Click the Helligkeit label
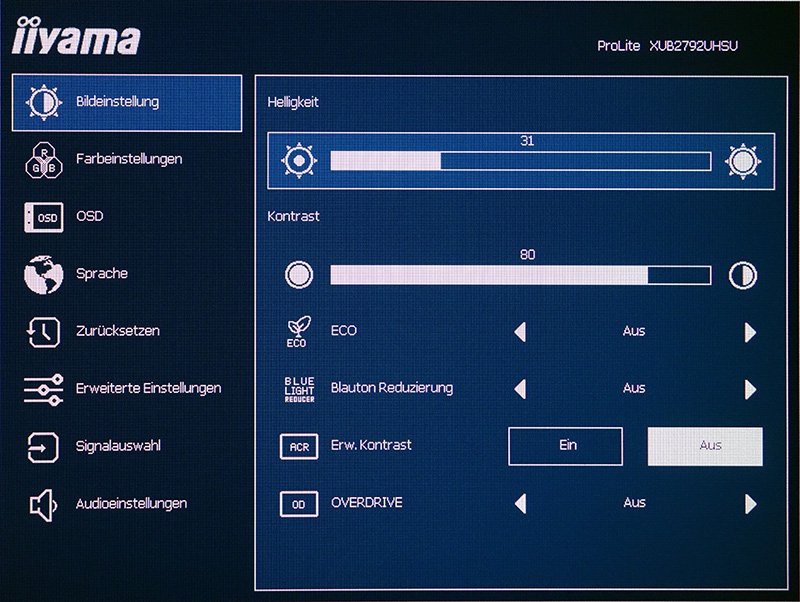Image resolution: width=800 pixels, height=602 pixels. tap(293, 103)
